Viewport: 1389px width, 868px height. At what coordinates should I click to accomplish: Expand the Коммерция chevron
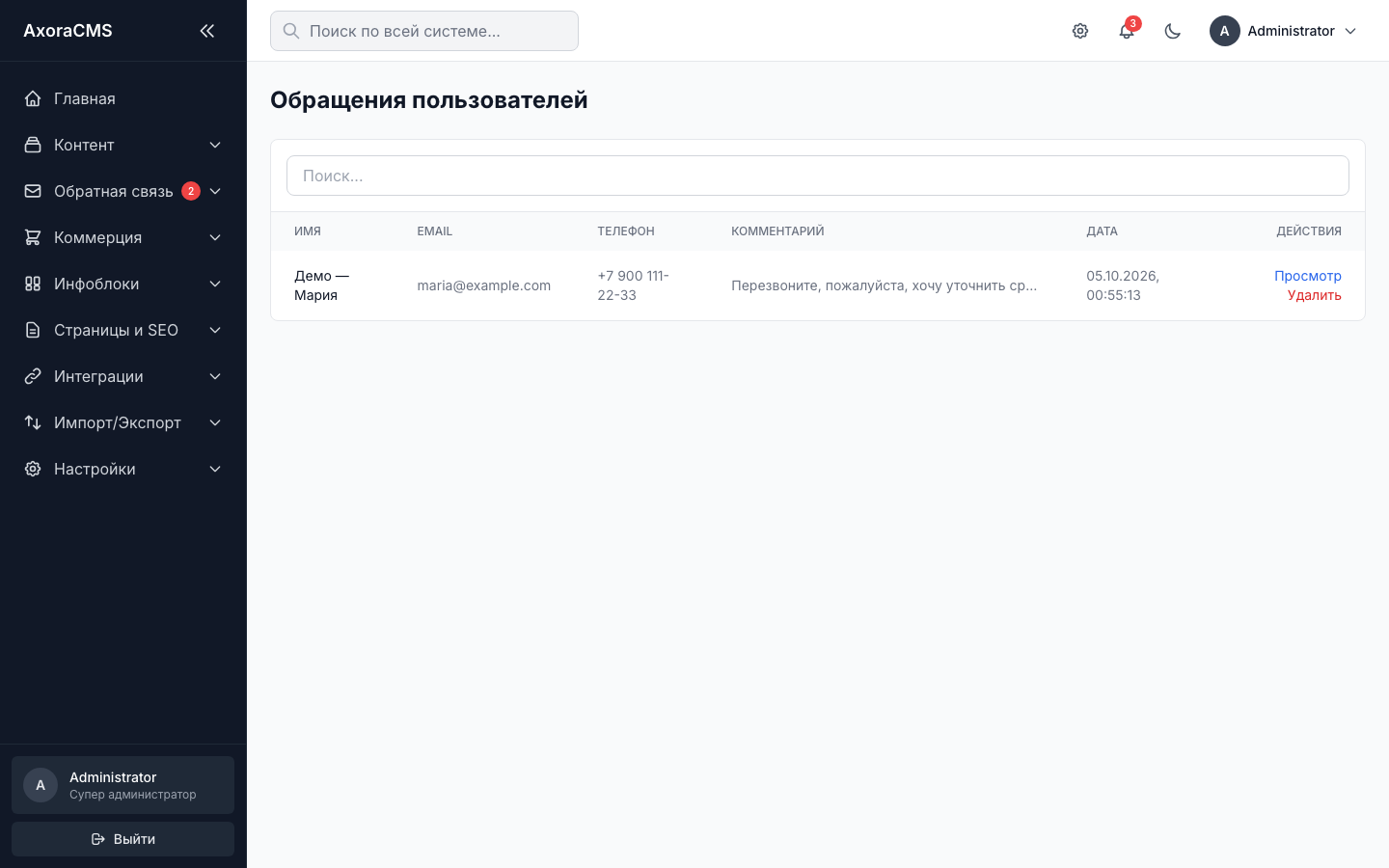(x=215, y=237)
